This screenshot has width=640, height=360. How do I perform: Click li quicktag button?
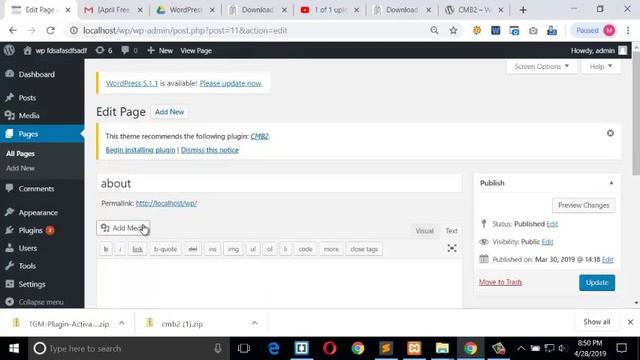pyautogui.click(x=285, y=249)
